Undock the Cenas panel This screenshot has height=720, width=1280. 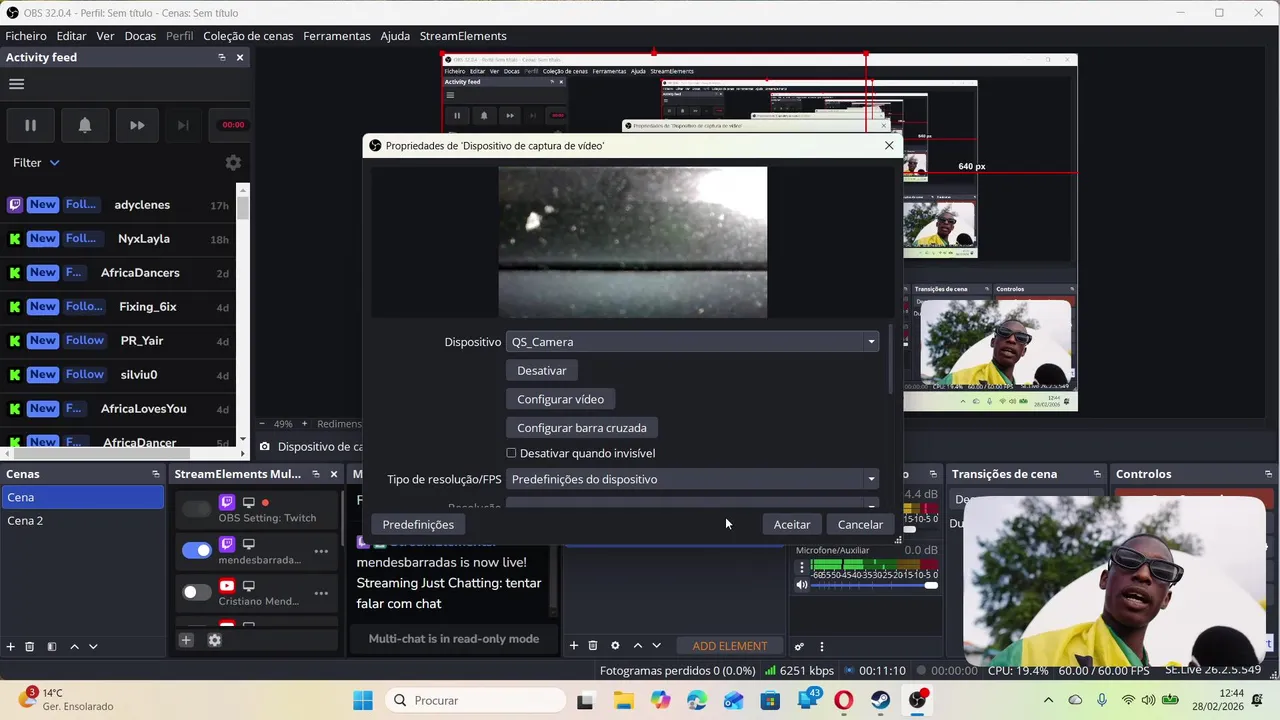pyautogui.click(x=156, y=474)
